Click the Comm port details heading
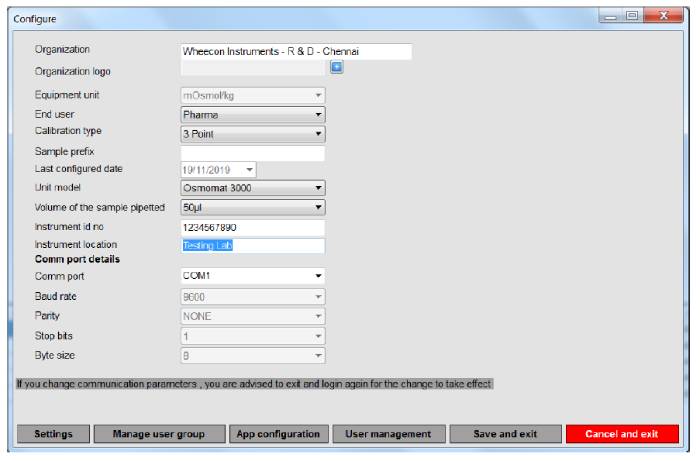The width and height of the screenshot is (700, 461). point(77,259)
